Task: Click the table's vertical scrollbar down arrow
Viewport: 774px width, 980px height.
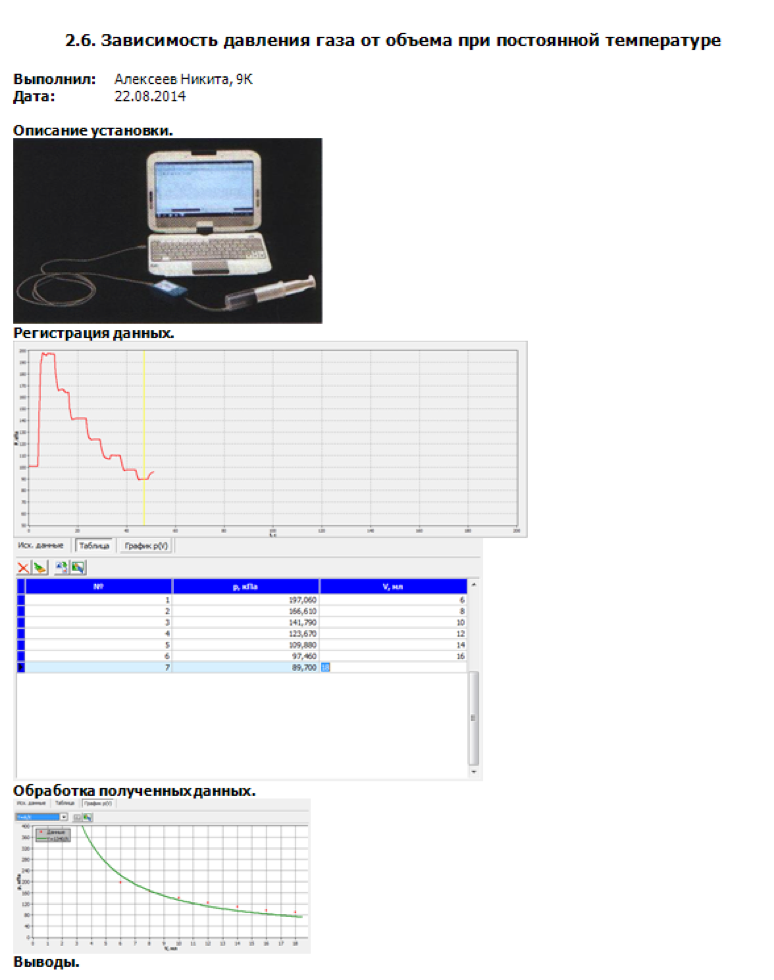Action: (474, 771)
